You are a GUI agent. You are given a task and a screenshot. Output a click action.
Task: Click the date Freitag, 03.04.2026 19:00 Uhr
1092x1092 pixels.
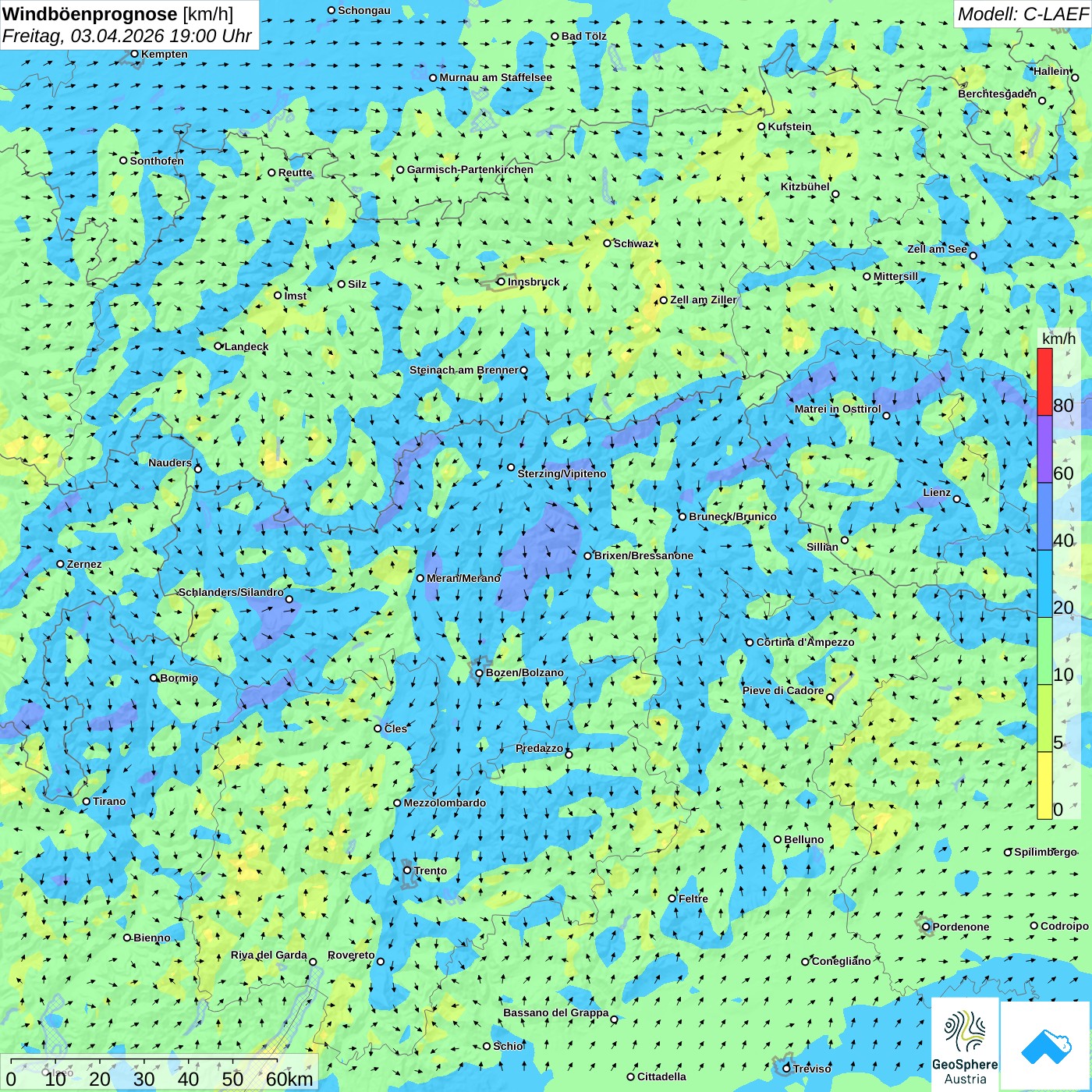(127, 36)
